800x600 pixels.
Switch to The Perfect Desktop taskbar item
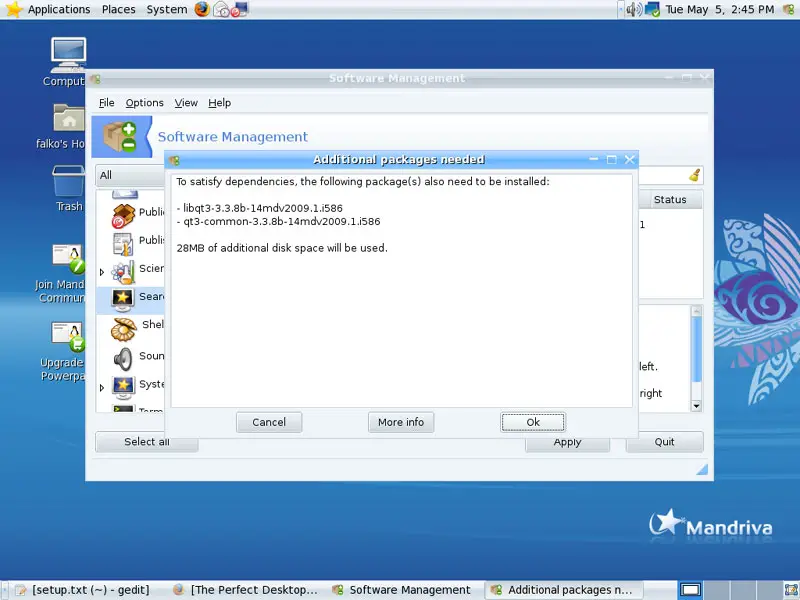click(x=245, y=590)
